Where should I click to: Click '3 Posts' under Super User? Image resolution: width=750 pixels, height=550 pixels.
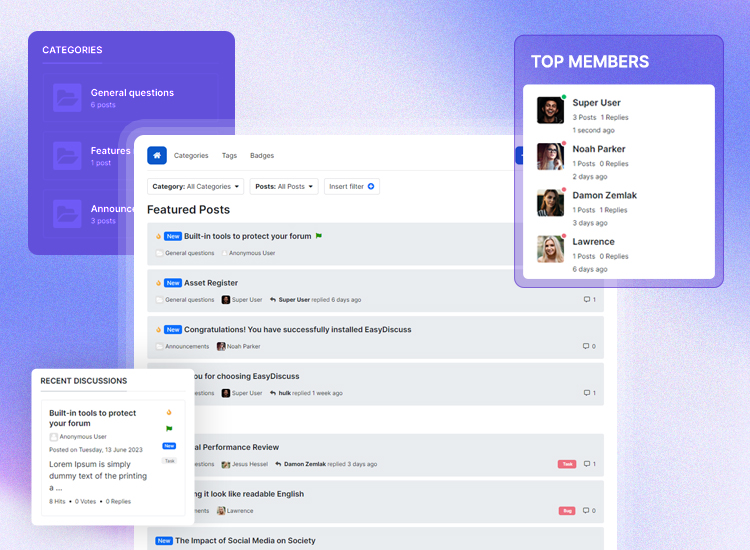click(x=584, y=117)
